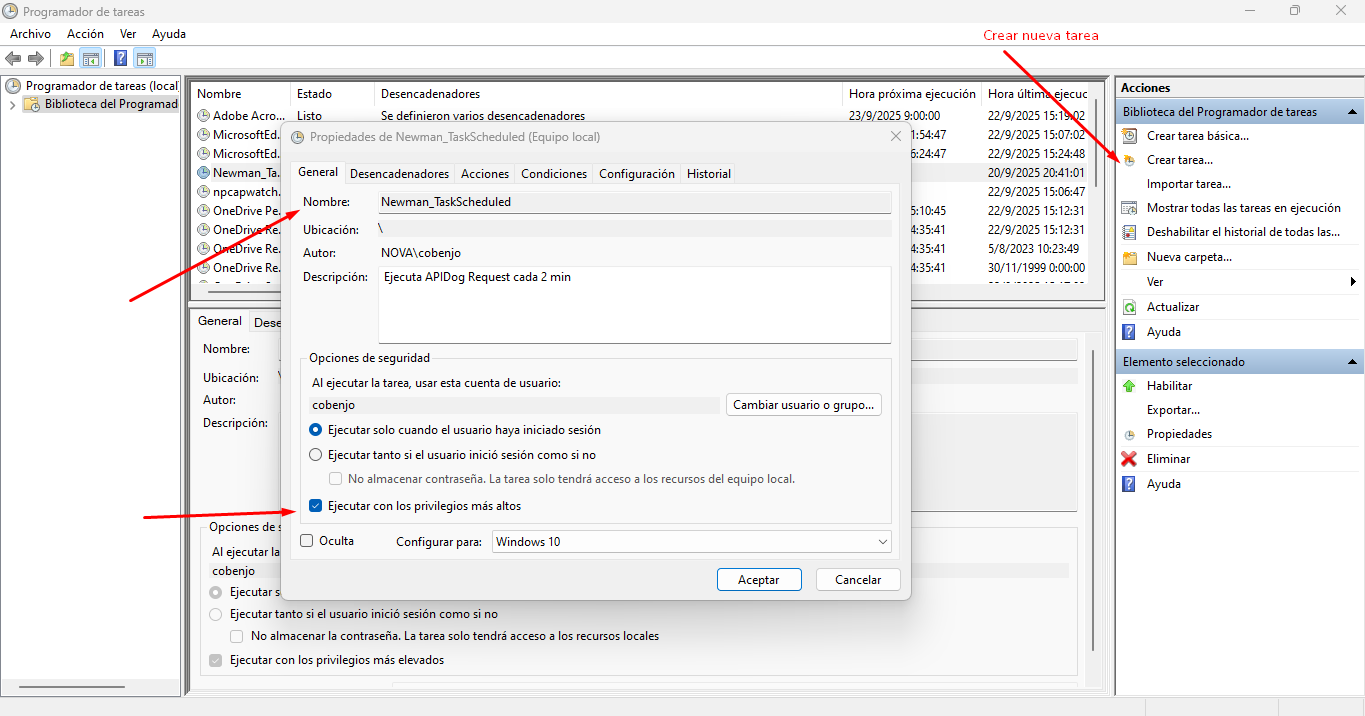
Task: Switch to the Desencadenadores tab
Action: click(x=399, y=174)
